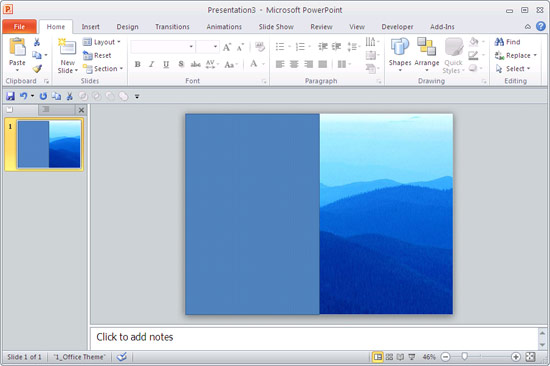Viewport: 550px width, 366px height.
Task: Toggle Align Text Left
Action: [x=280, y=64]
